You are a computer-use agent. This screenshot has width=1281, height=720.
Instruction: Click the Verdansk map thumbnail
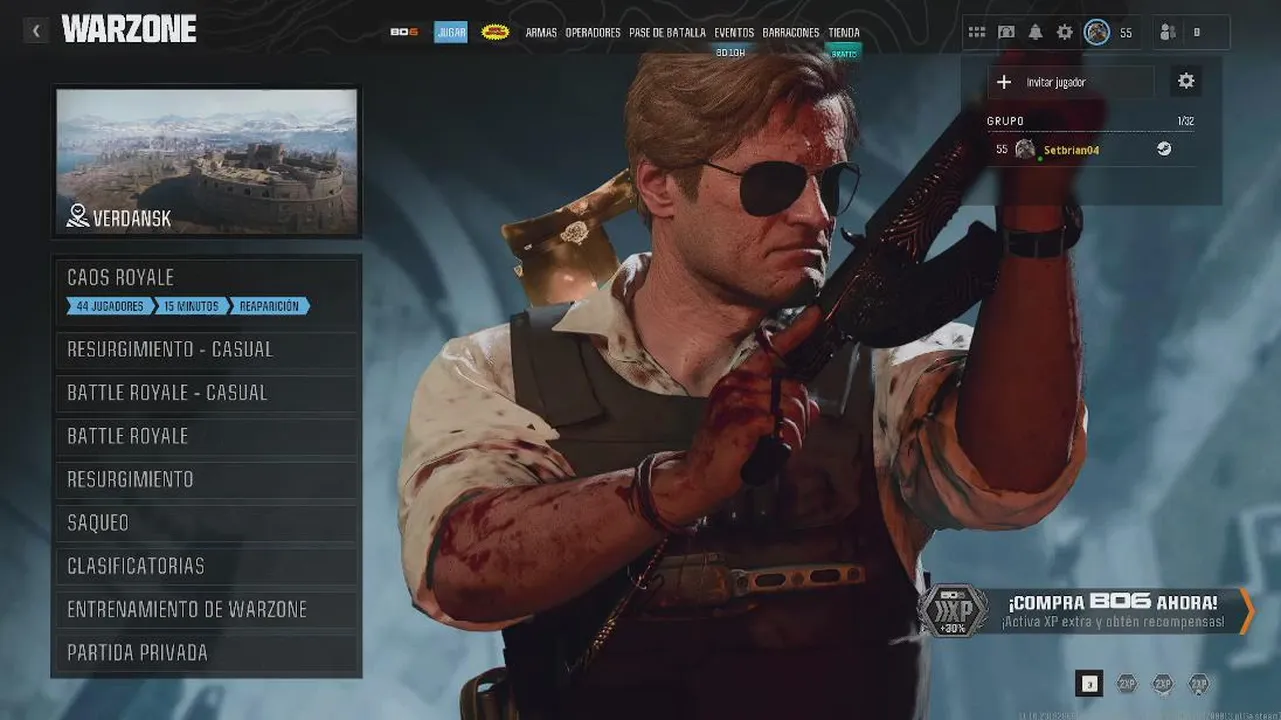click(x=207, y=161)
